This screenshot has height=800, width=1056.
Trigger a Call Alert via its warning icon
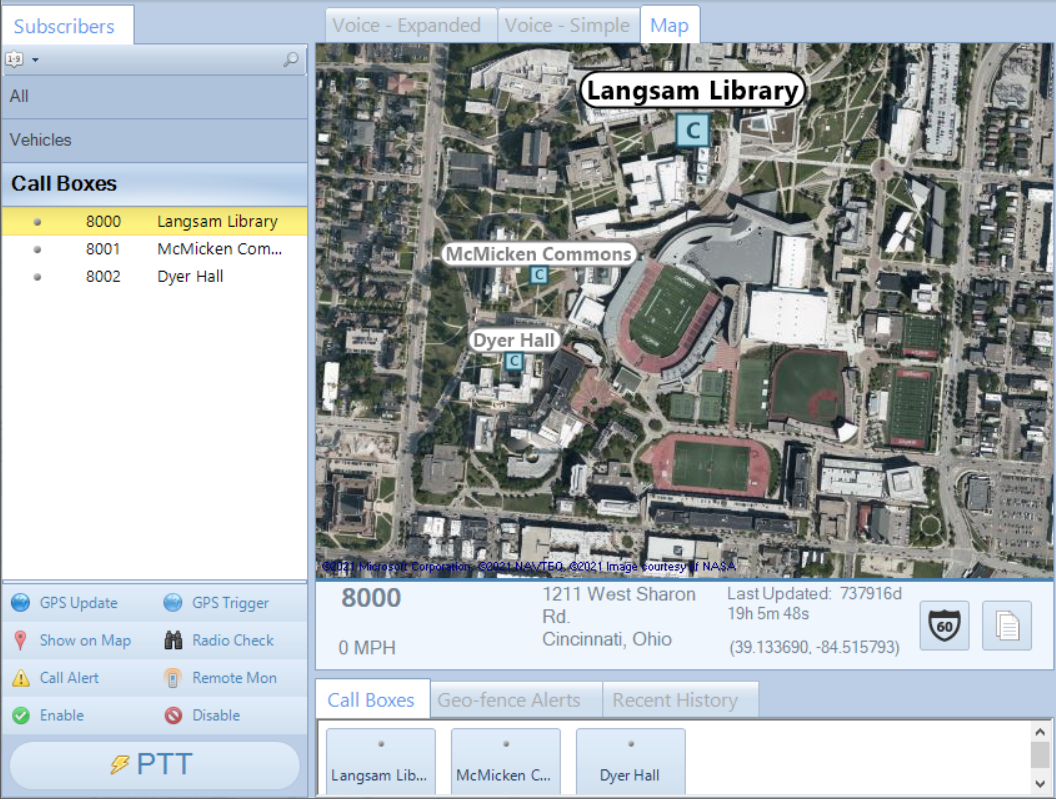[x=20, y=677]
